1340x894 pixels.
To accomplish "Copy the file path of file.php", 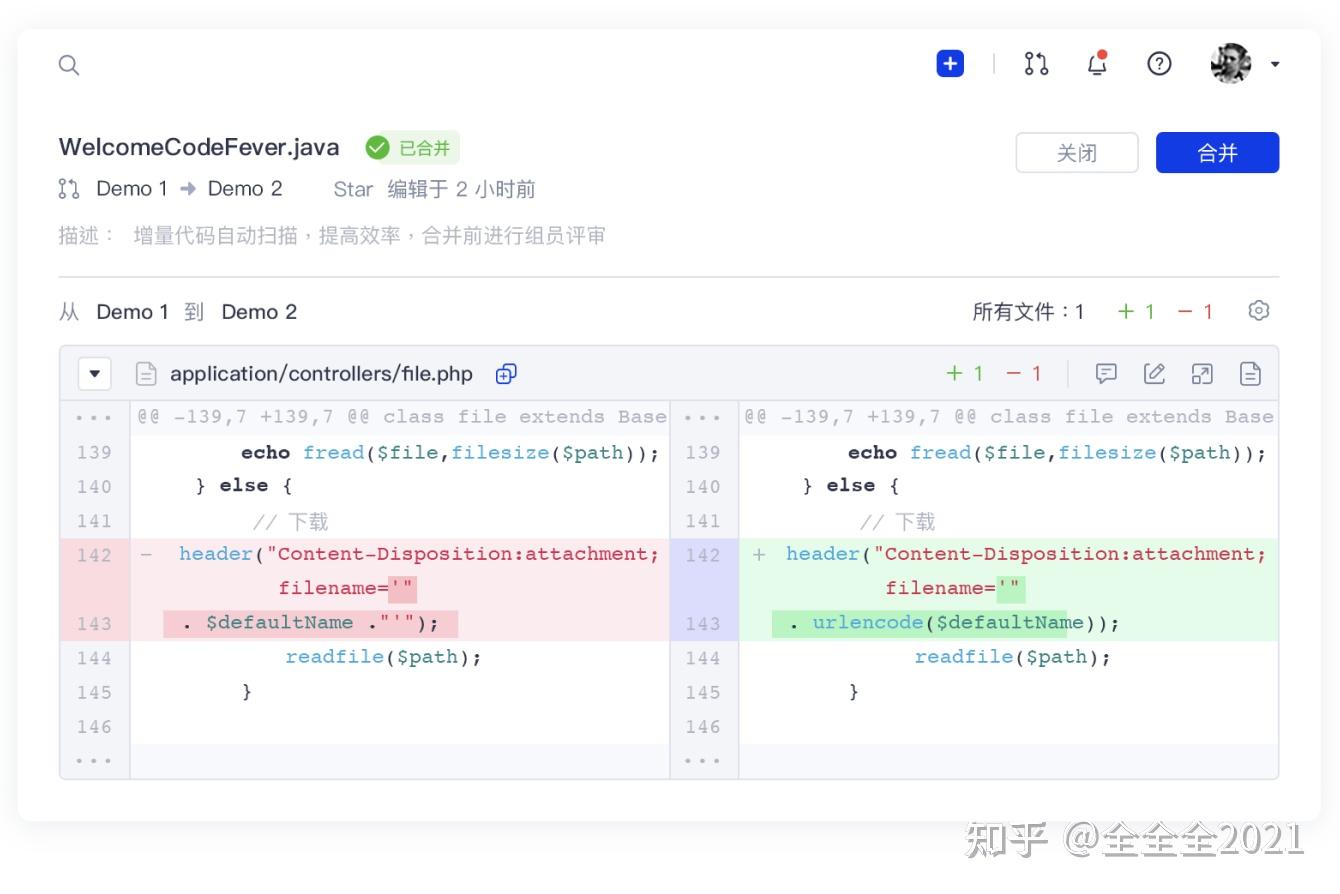I will [x=506, y=373].
